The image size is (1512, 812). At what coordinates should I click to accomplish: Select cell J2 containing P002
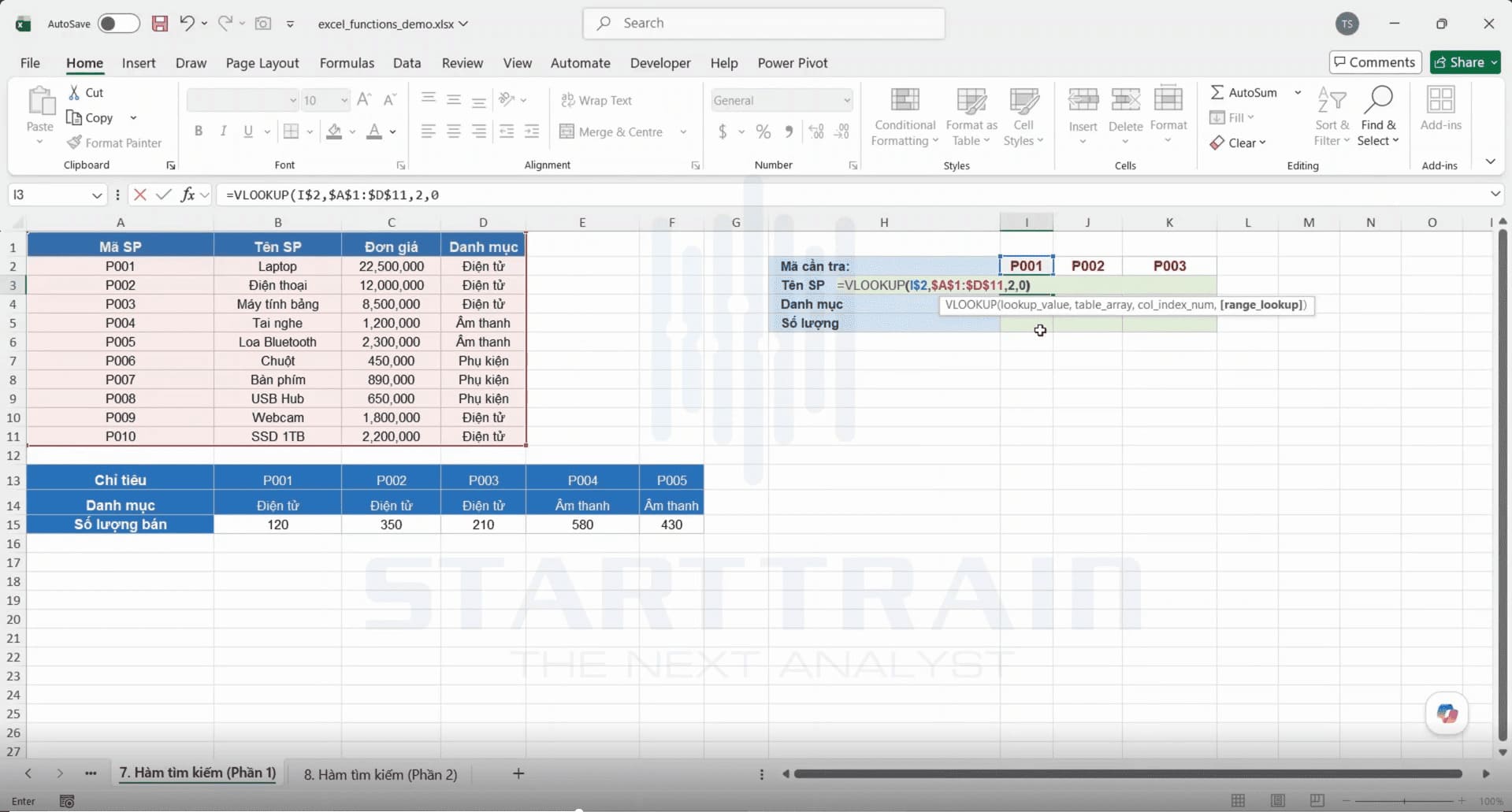1087,266
